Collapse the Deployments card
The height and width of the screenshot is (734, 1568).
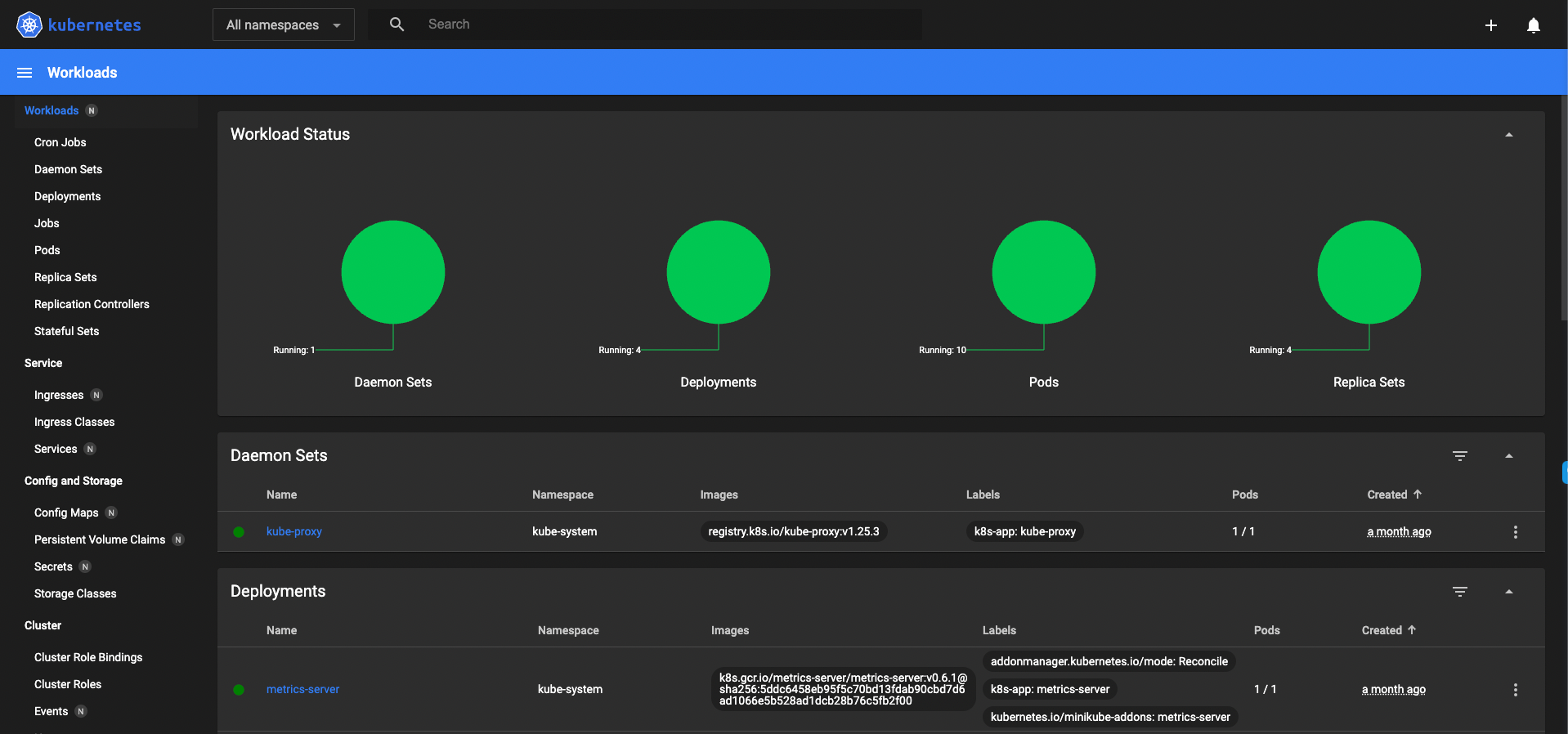point(1509,592)
